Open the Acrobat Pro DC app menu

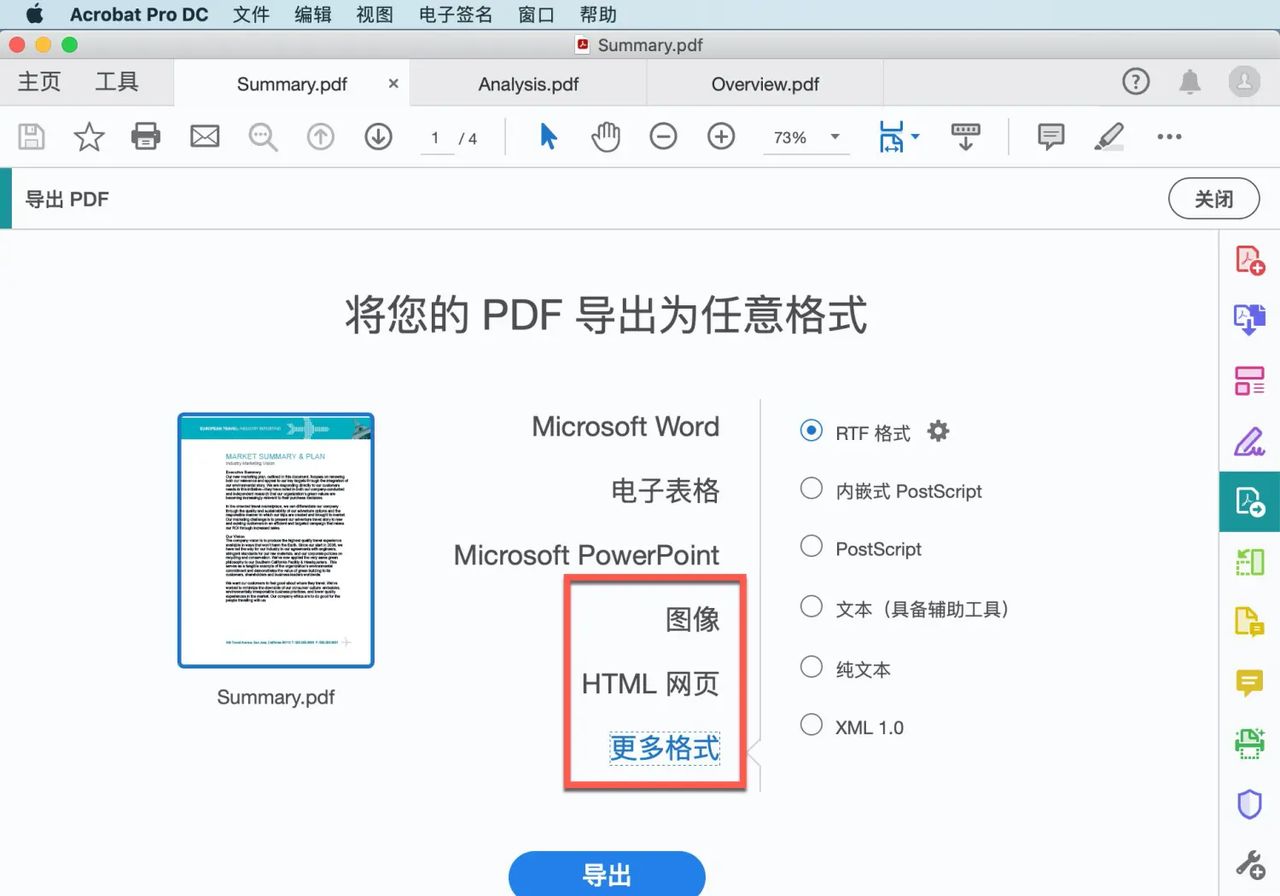pyautogui.click(x=139, y=15)
